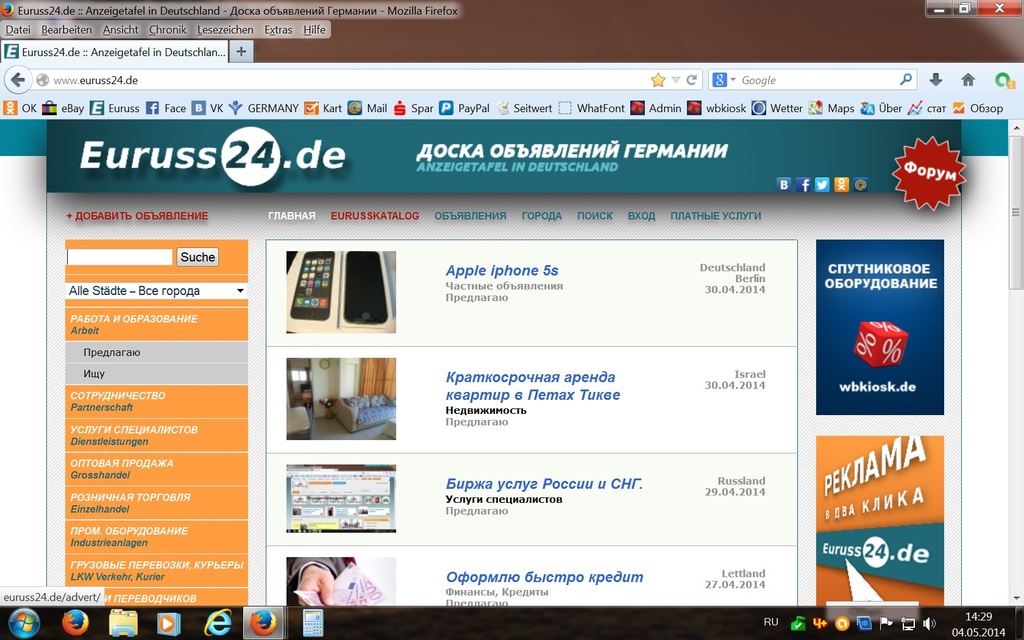Viewport: 1024px width, 640px height.
Task: Open the browser home page icon
Action: (968, 80)
